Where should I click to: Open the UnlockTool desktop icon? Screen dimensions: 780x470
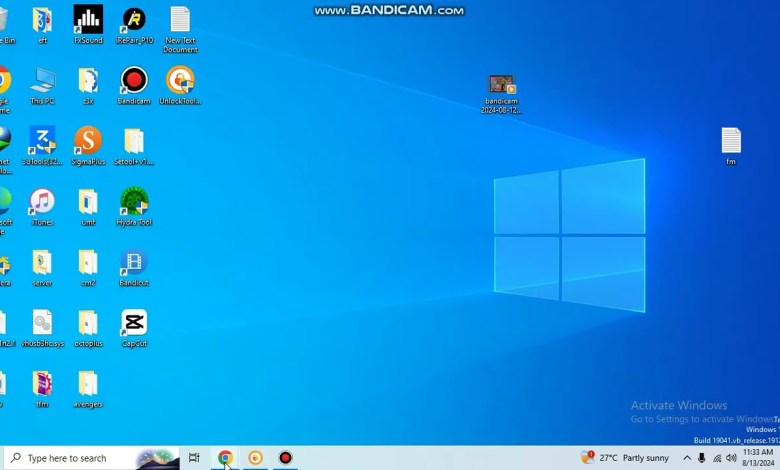tap(180, 80)
